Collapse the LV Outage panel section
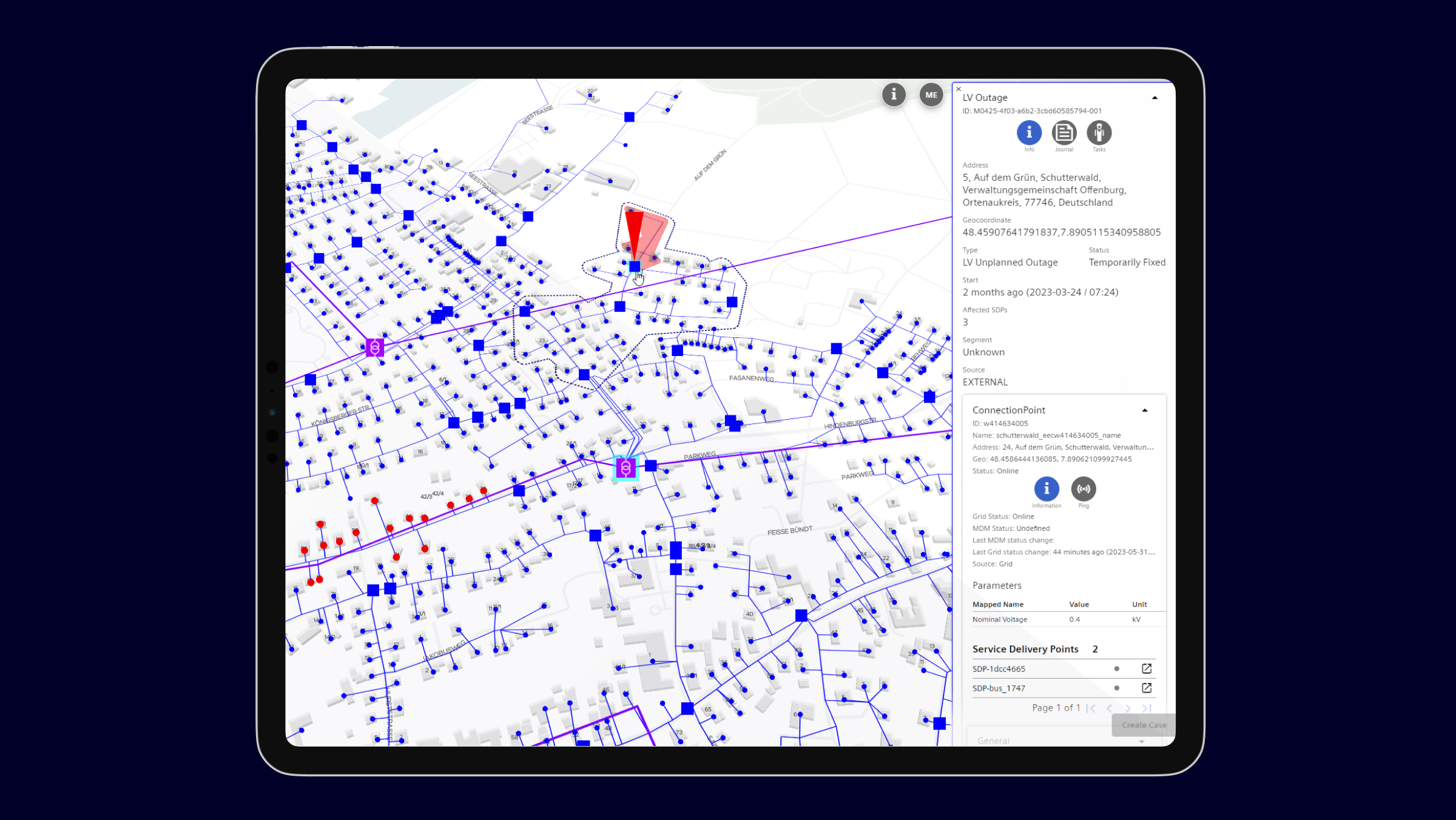The width and height of the screenshot is (1456, 820). [1154, 98]
